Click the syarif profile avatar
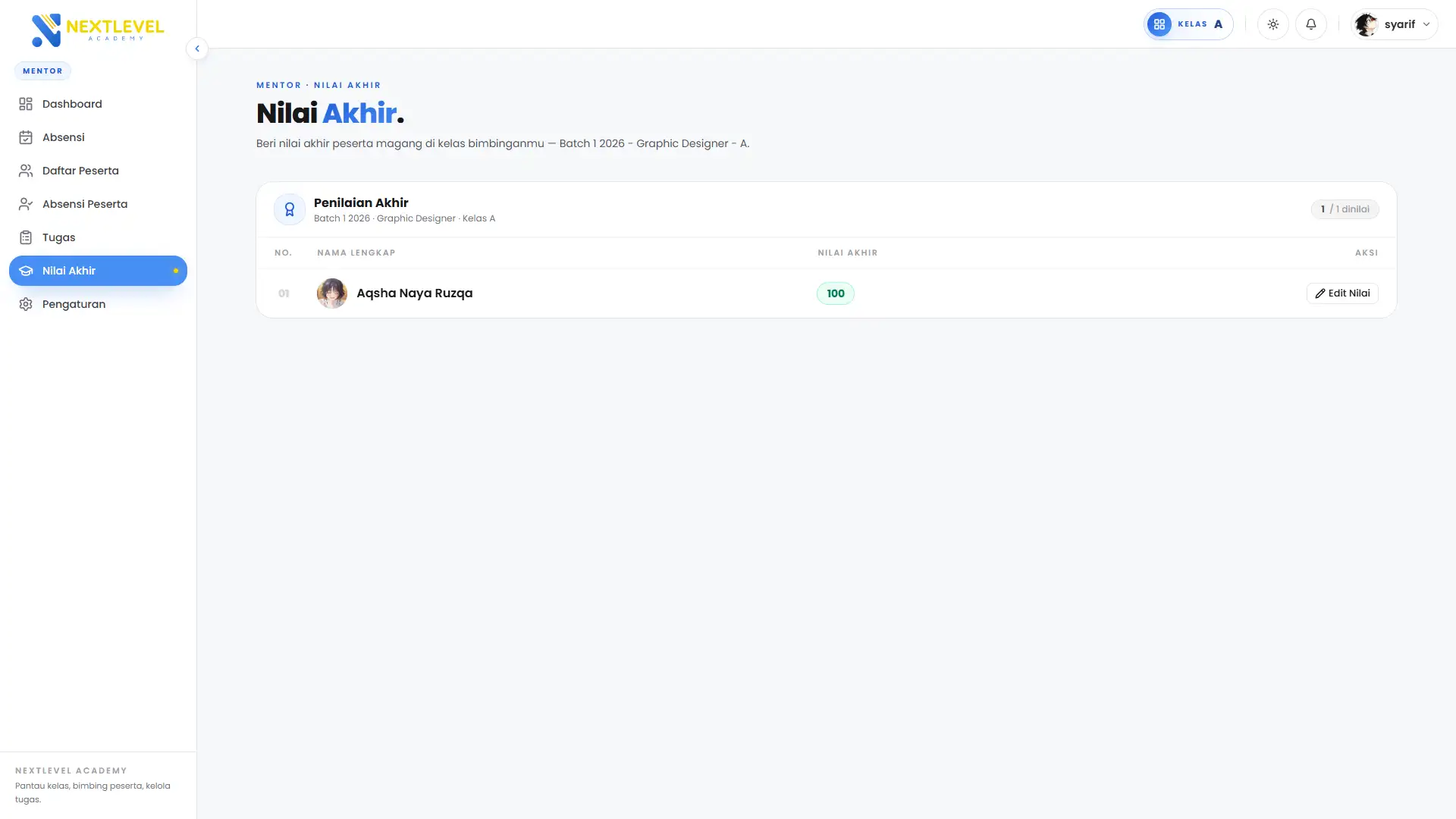 1367,24
